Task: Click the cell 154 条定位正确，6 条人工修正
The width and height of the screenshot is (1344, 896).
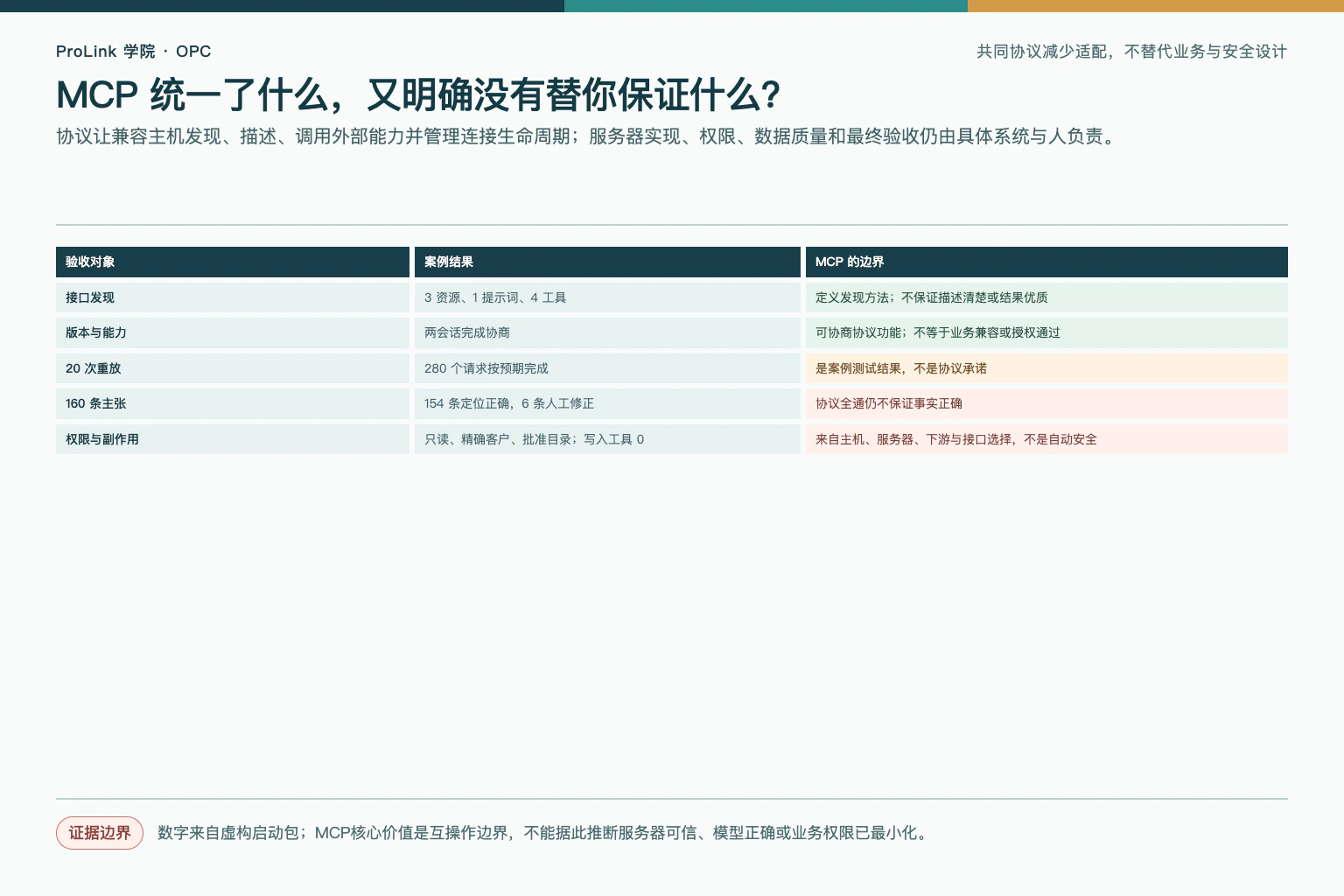Action: [607, 403]
